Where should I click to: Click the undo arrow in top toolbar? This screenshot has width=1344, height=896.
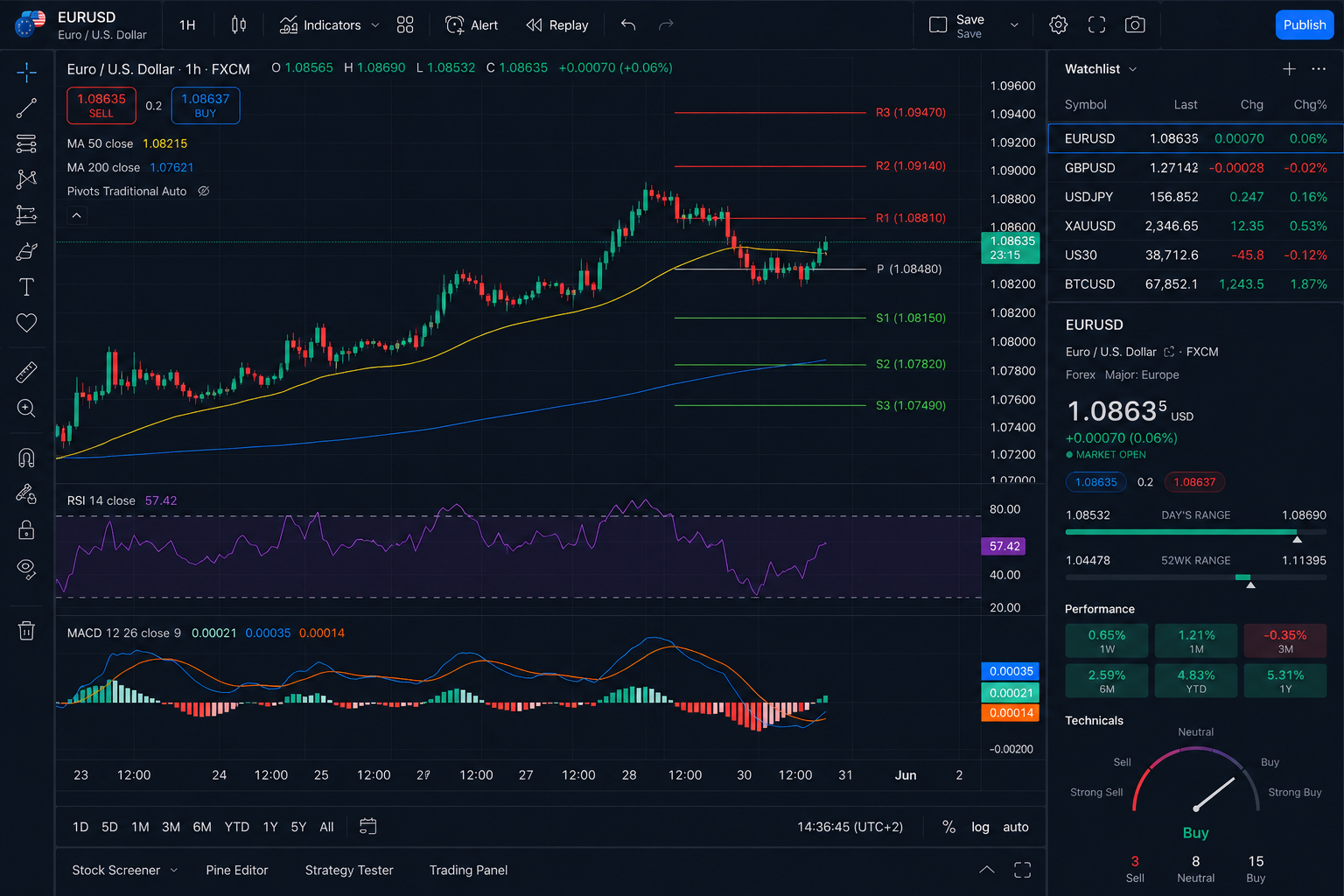pyautogui.click(x=627, y=25)
